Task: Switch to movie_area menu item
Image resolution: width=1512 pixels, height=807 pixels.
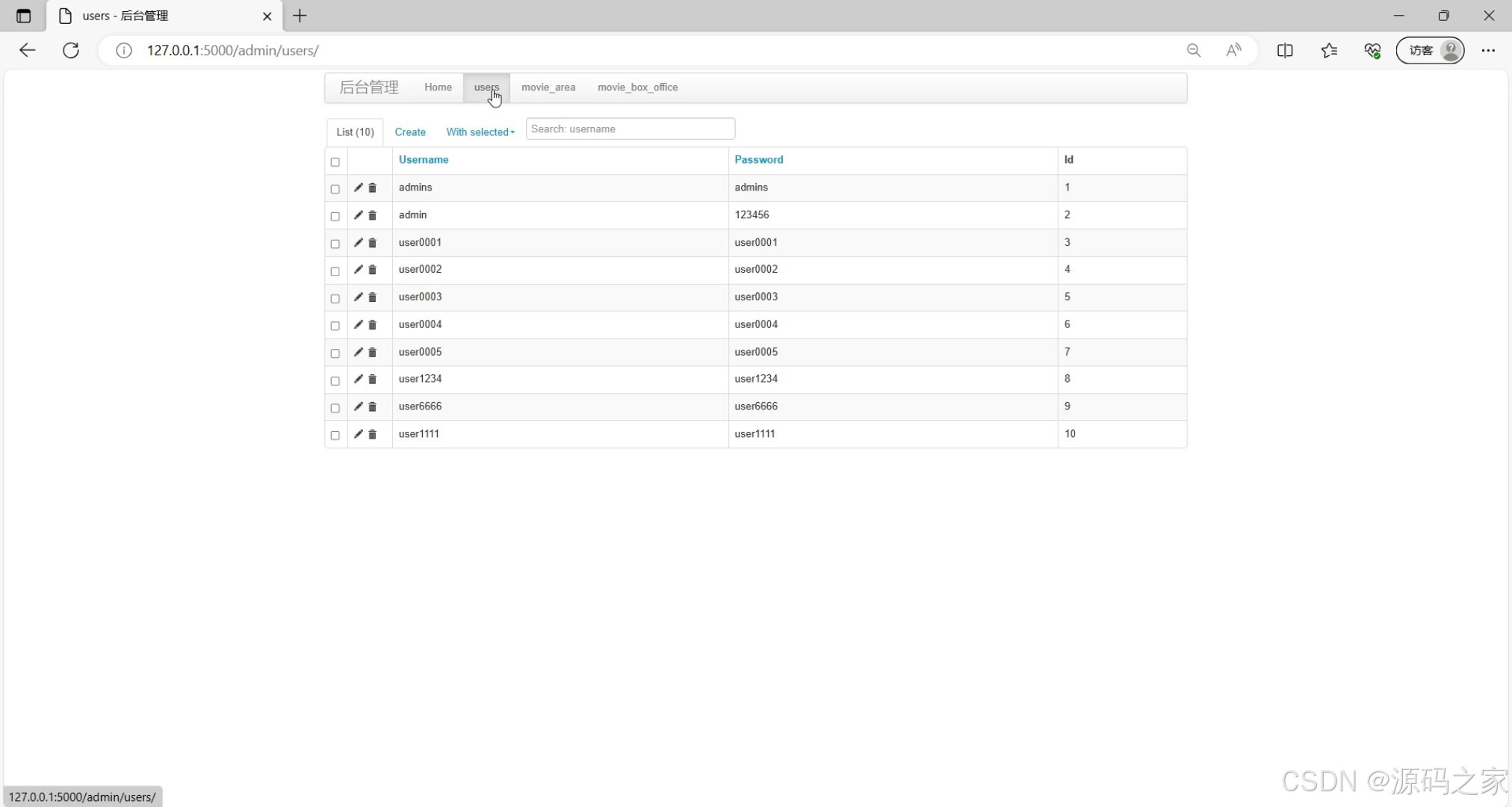Action: [548, 87]
